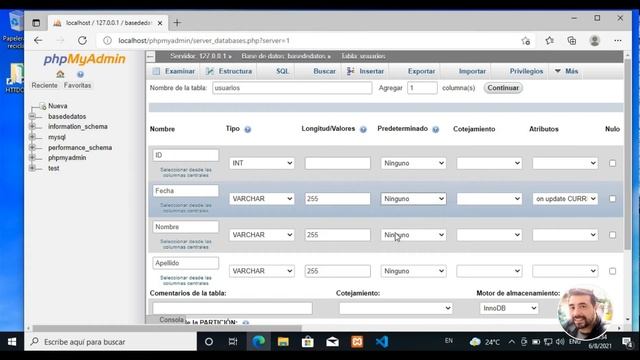Click the Longitud/Valores help icon
This screenshot has width=640, height=360.
[363, 129]
